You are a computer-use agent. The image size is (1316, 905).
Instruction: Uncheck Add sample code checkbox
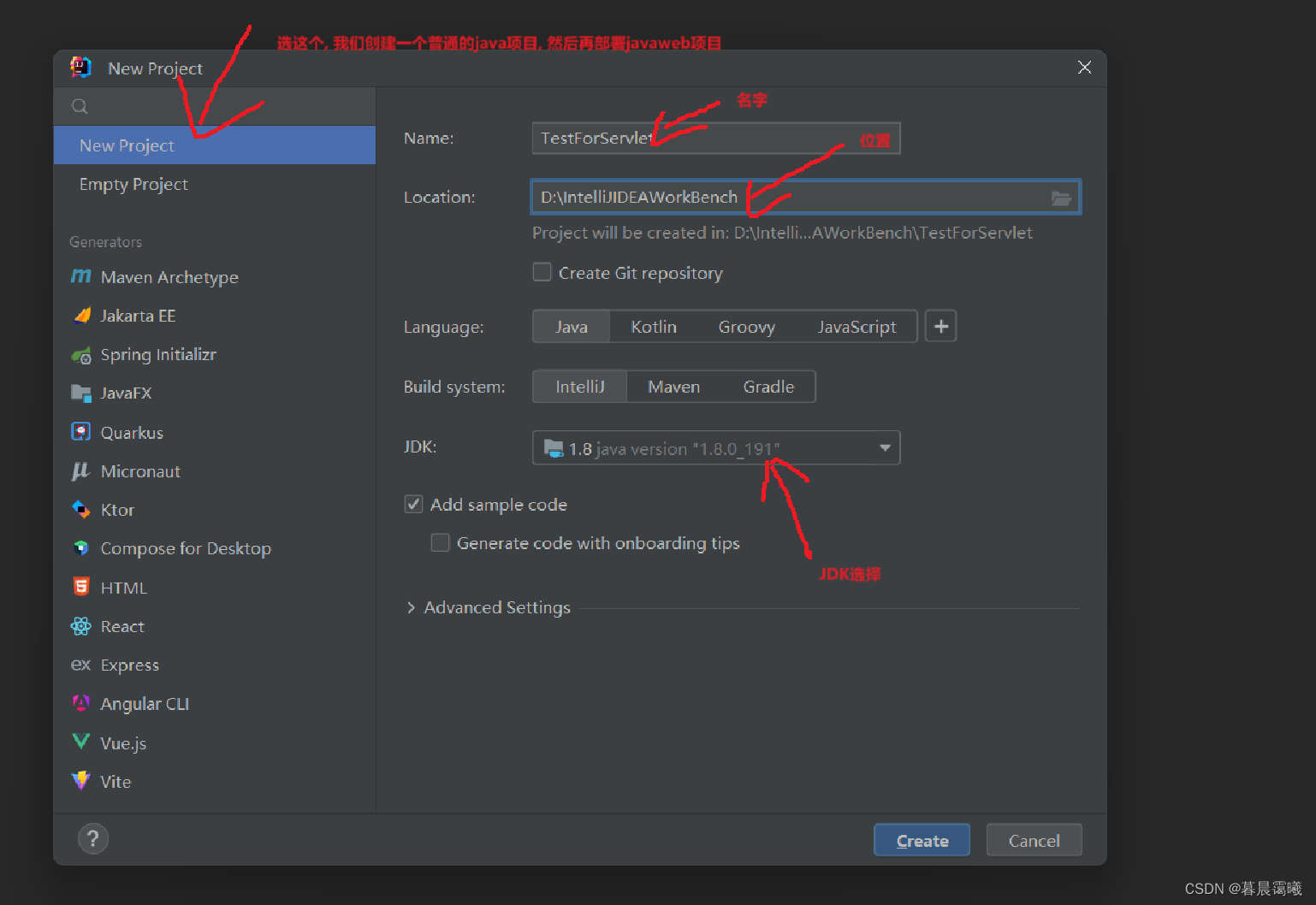pos(413,504)
